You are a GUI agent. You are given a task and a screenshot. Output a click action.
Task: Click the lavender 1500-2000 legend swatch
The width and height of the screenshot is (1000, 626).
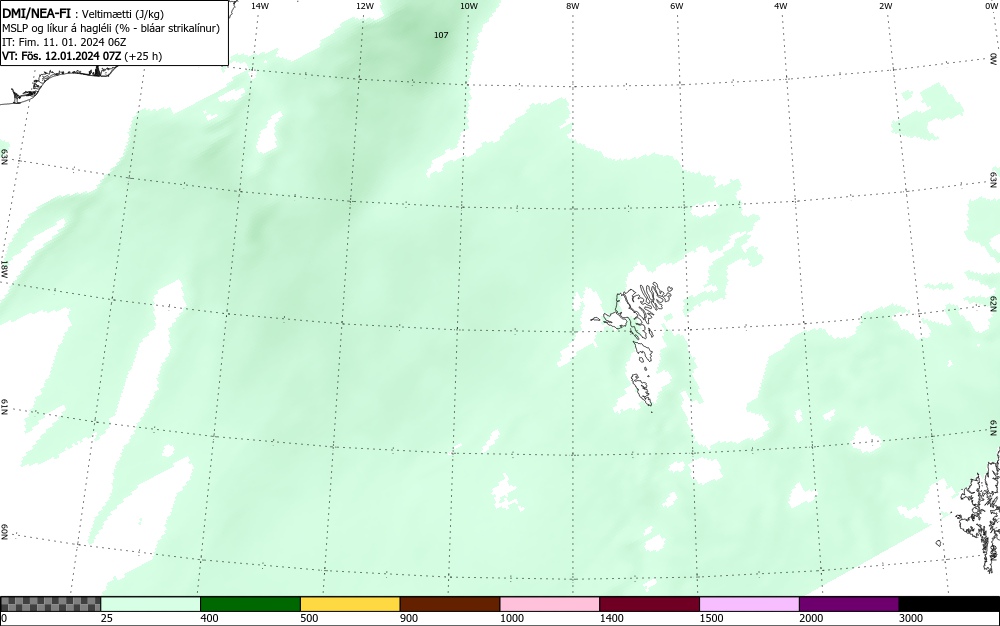click(x=749, y=604)
